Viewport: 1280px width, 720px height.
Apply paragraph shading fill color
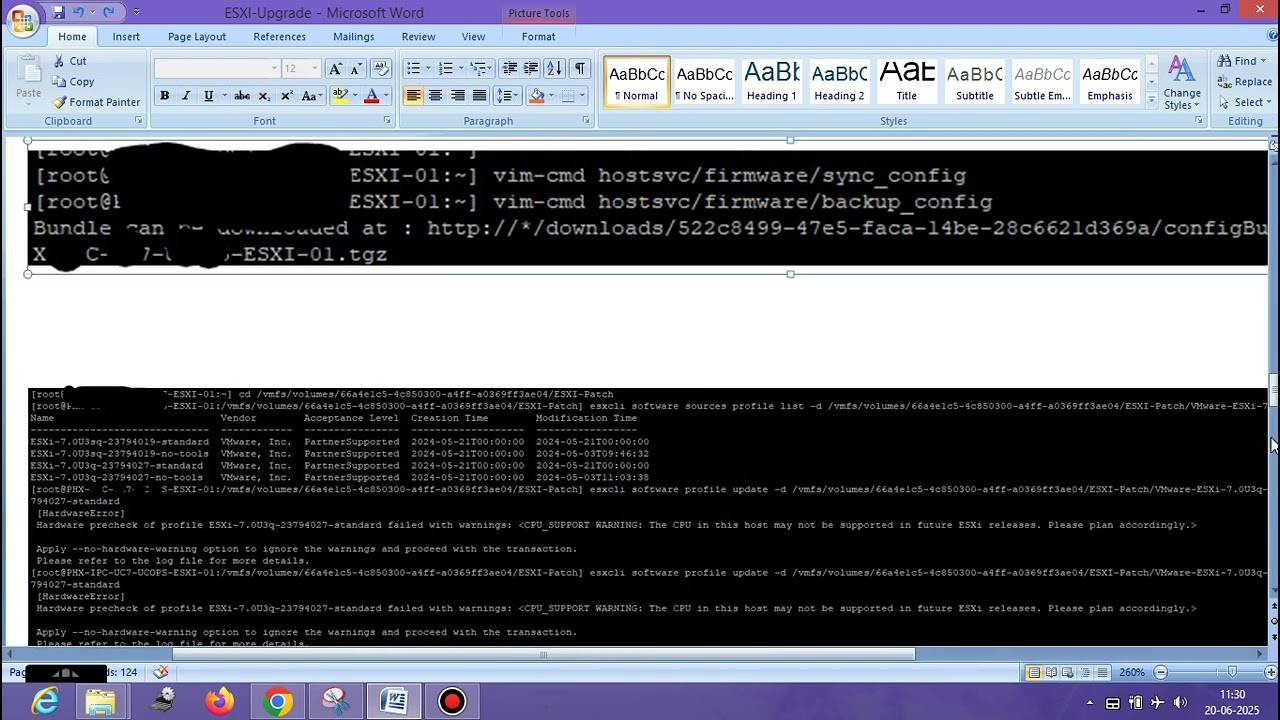tap(536, 96)
